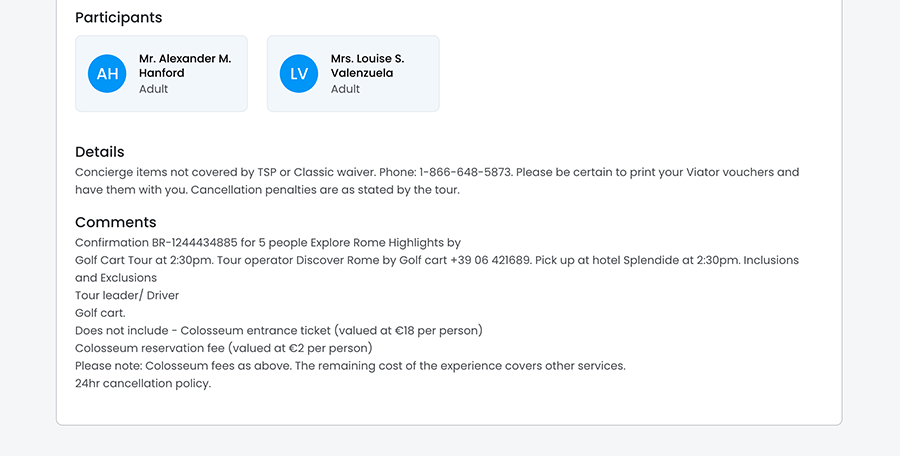Click the "Please note" Colosseum fees line
The height and width of the screenshot is (456, 900).
(350, 365)
